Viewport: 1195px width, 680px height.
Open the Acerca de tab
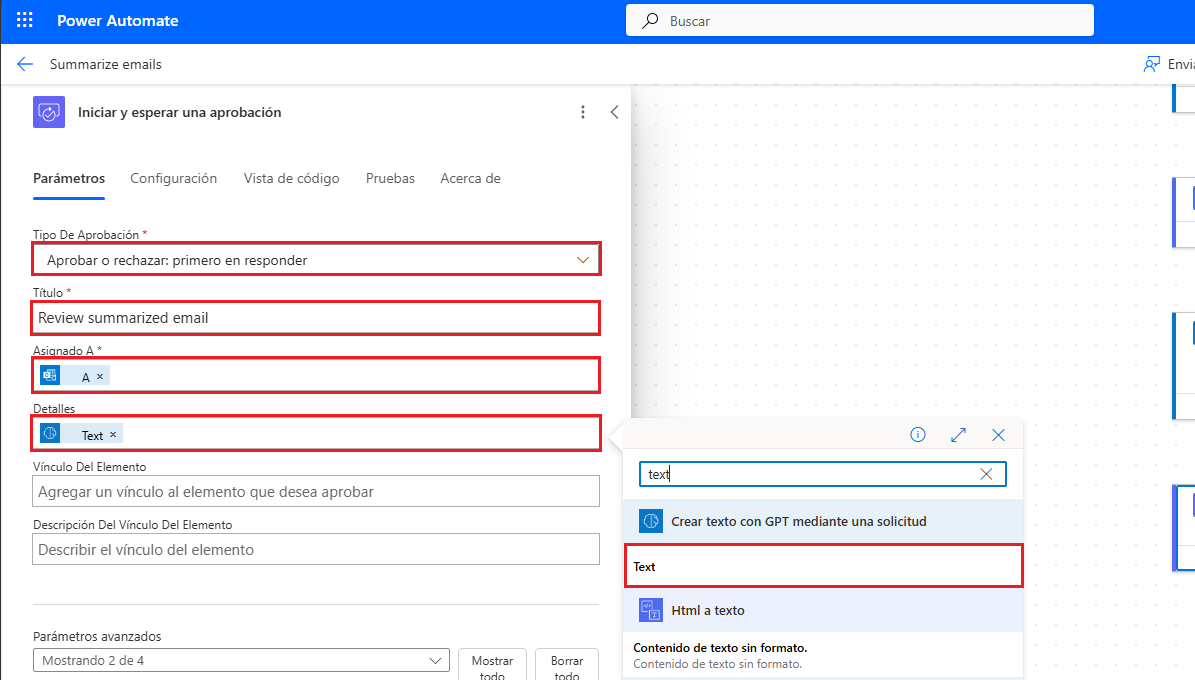(x=470, y=178)
